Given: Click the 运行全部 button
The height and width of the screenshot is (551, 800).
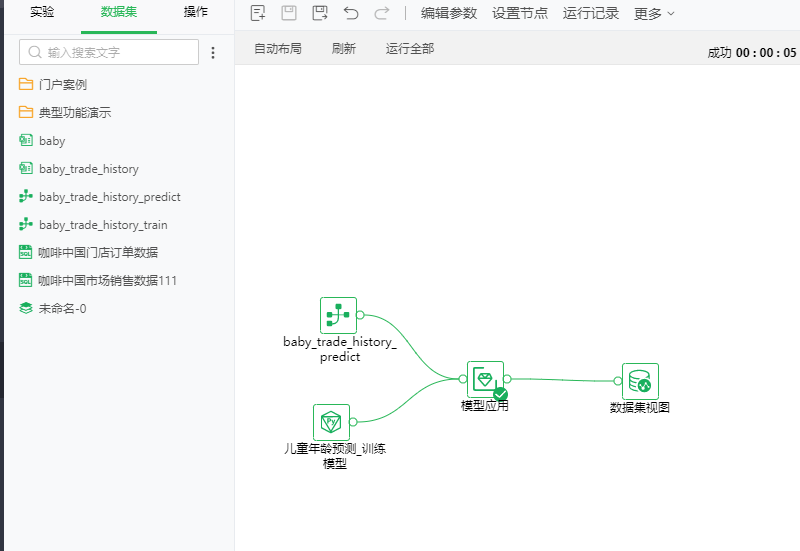Looking at the screenshot, I should (410, 48).
